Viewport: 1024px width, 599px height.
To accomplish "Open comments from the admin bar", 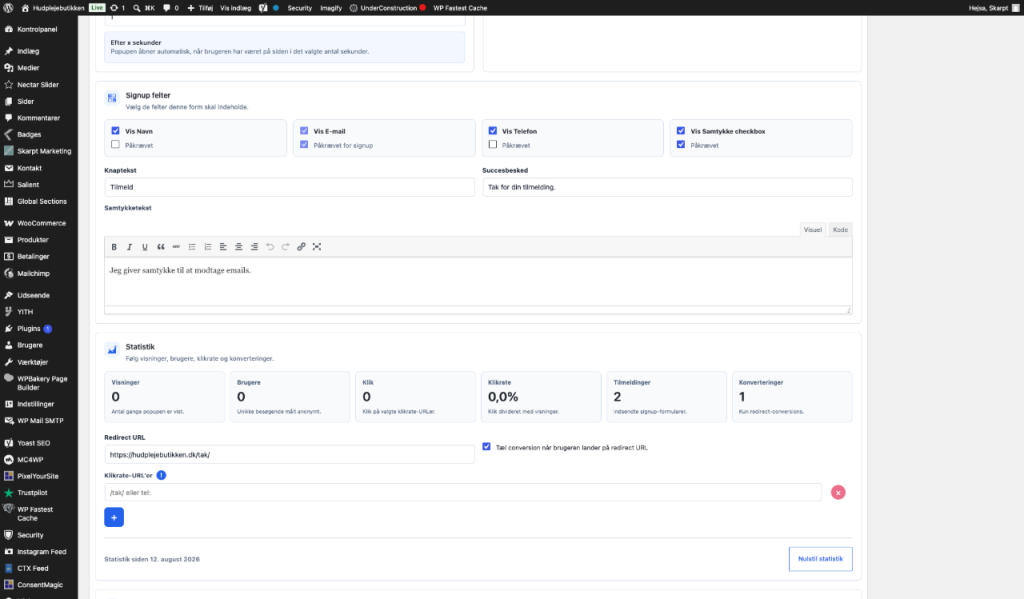I will 170,8.
